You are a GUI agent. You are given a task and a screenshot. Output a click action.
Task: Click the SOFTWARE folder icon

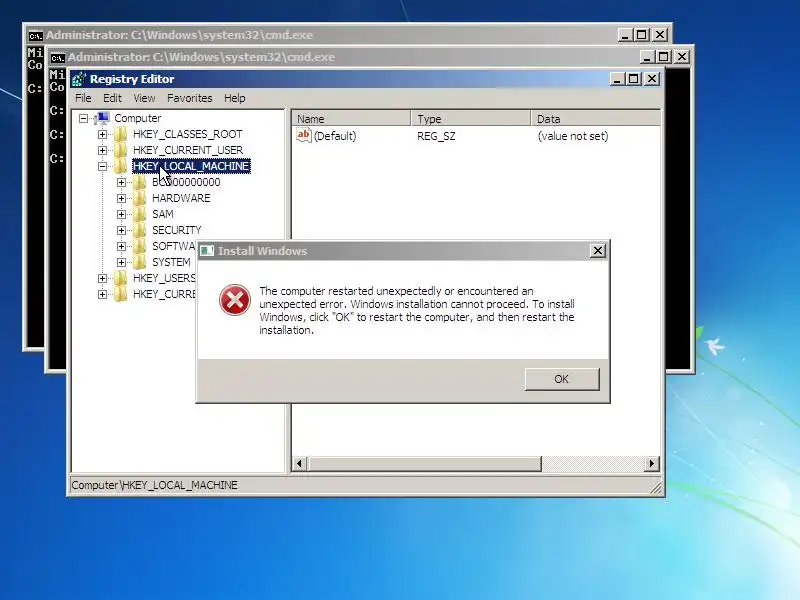pos(139,246)
